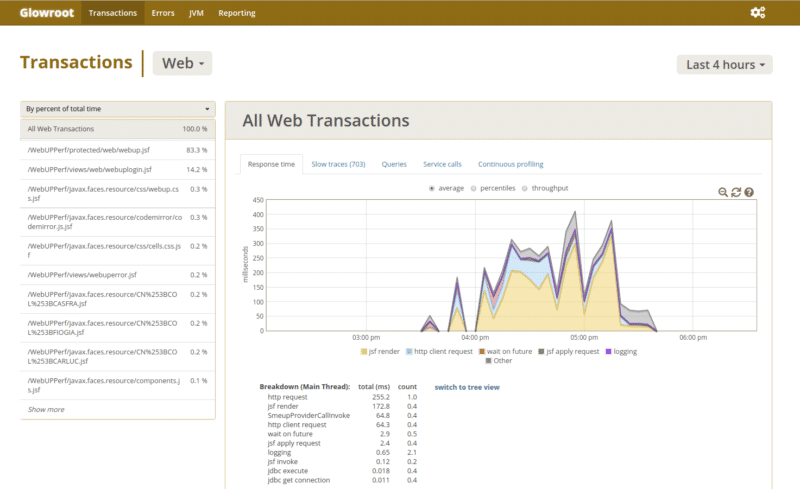Click Show more under the transaction list
The width and height of the screenshot is (800, 489).
click(46, 409)
